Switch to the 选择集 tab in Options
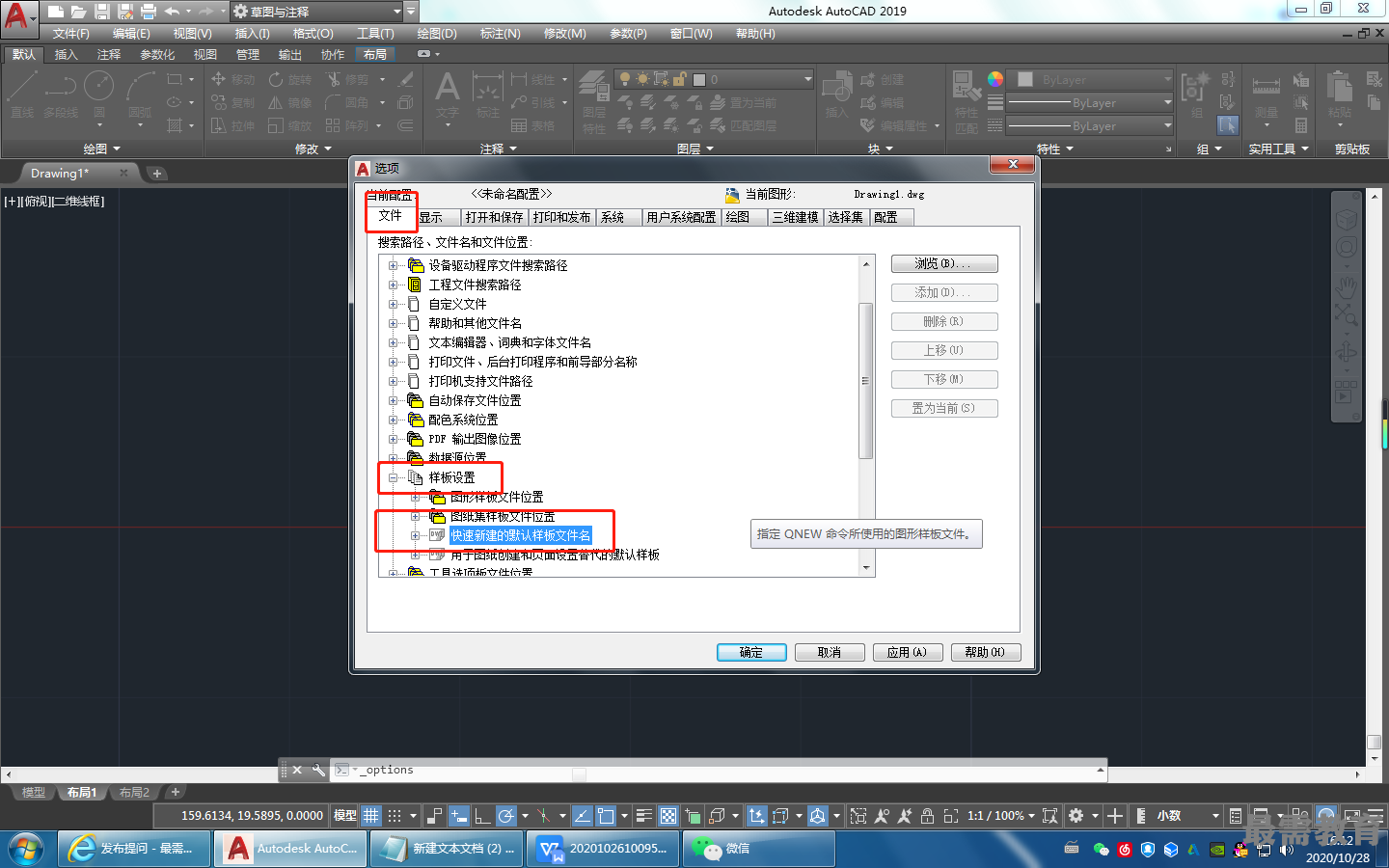This screenshot has width=1389, height=868. click(845, 217)
